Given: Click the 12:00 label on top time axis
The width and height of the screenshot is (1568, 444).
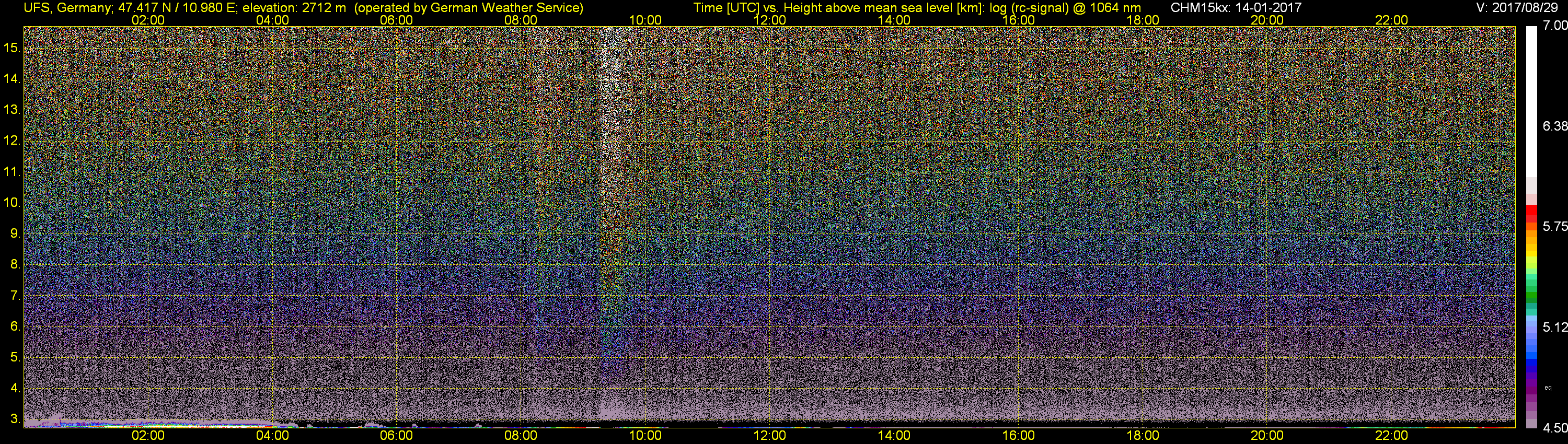Looking at the screenshot, I should pos(769,20).
